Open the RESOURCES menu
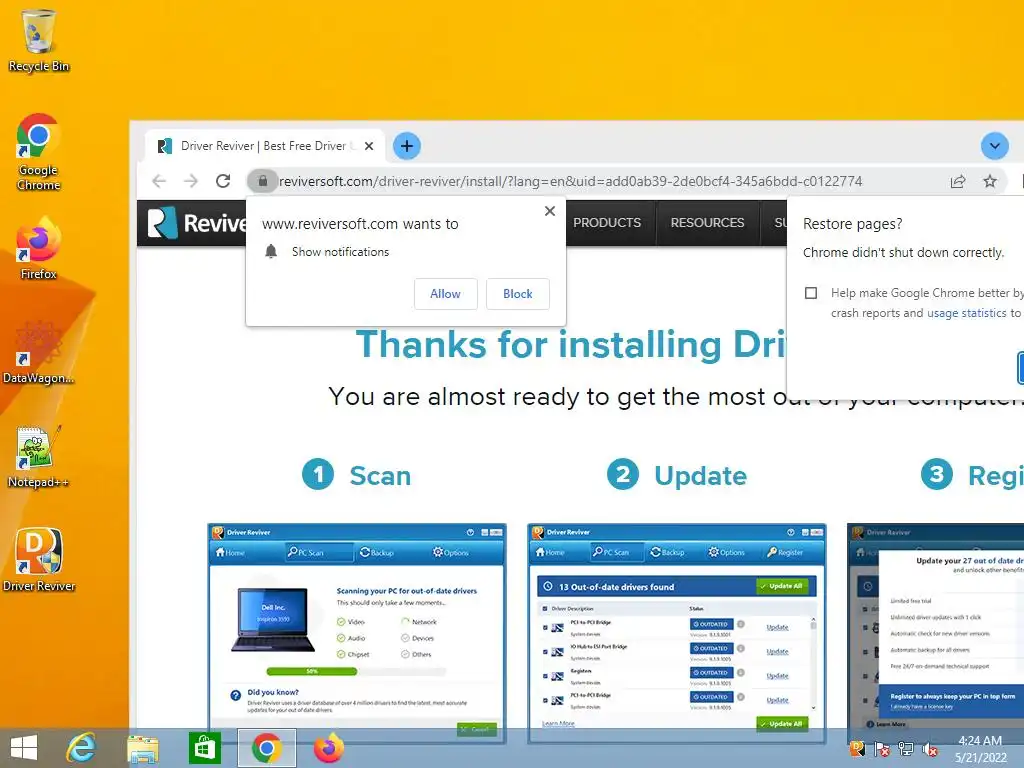The image size is (1024, 768). pyautogui.click(x=707, y=223)
